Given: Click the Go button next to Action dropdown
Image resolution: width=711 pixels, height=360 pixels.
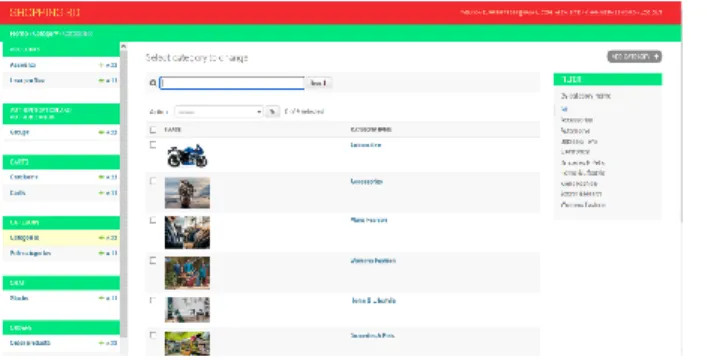Looking at the screenshot, I should (x=273, y=112).
